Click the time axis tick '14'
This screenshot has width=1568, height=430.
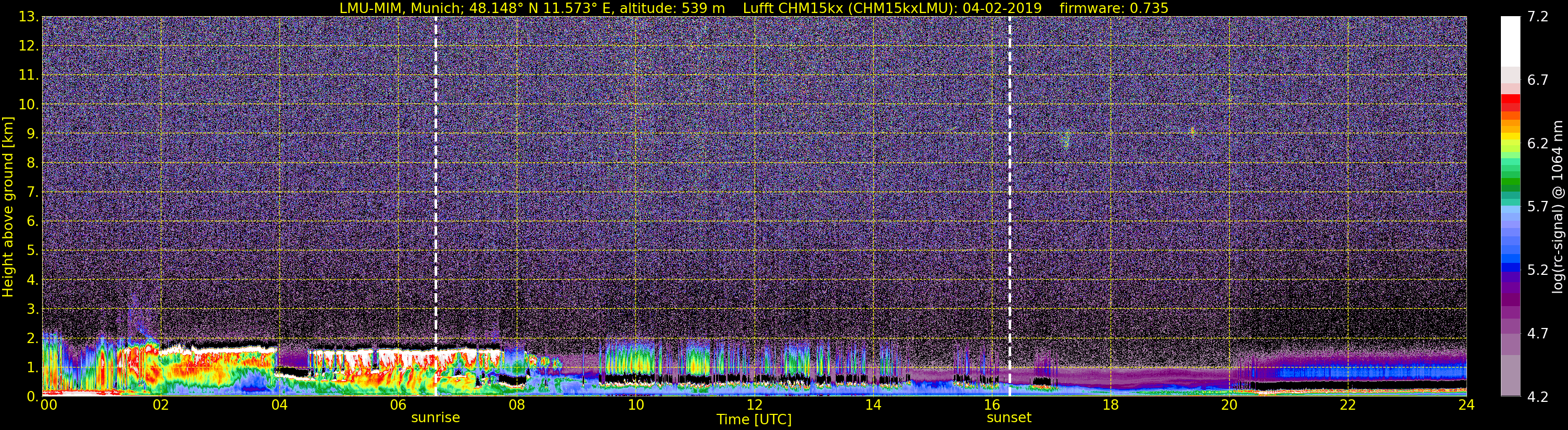(873, 405)
